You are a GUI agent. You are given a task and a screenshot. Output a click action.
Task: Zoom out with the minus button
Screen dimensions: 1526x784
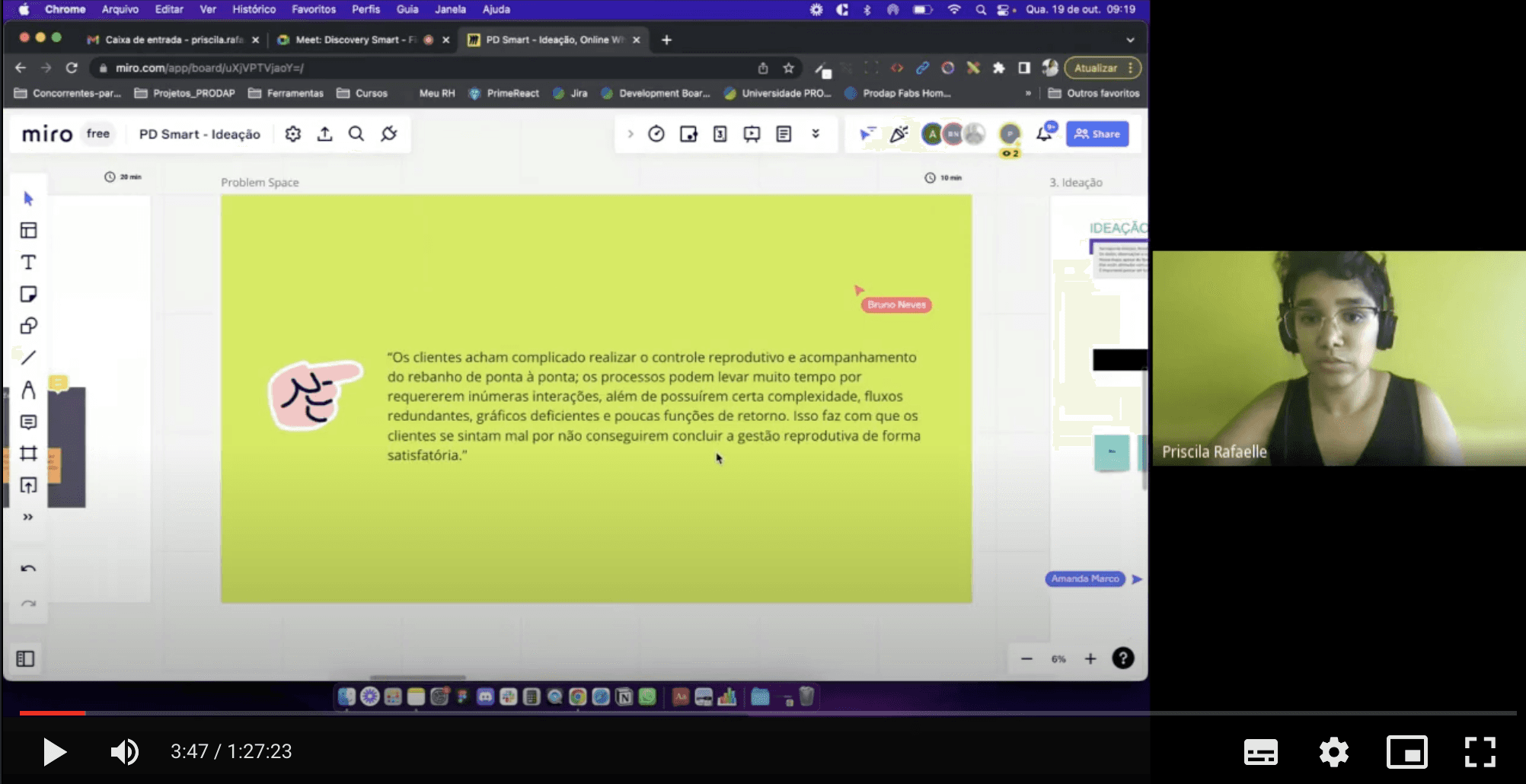[1026, 658]
